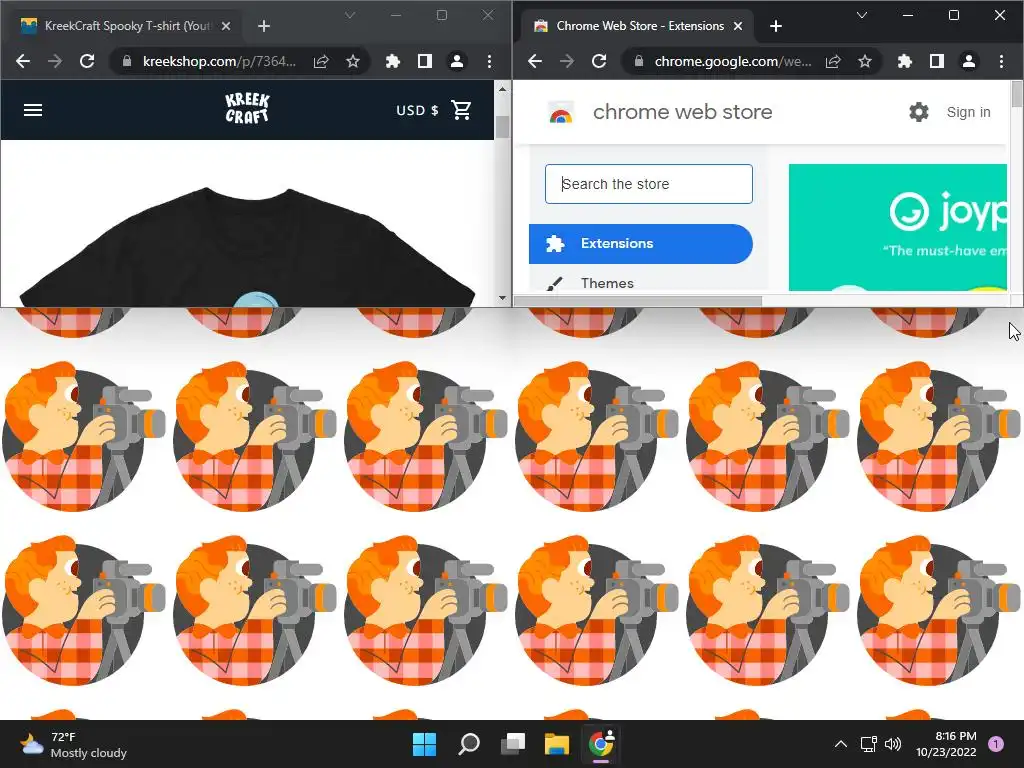
Task: Open a new tab in Web Store window
Action: click(776, 26)
